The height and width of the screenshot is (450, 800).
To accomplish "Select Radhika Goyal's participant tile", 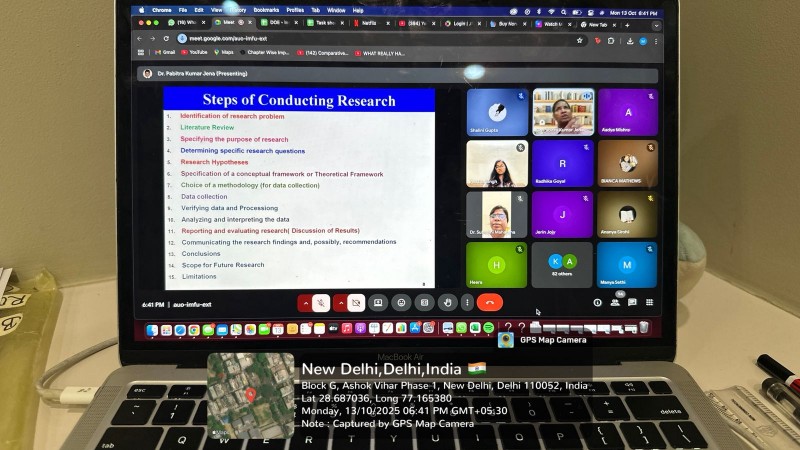I will click(562, 164).
